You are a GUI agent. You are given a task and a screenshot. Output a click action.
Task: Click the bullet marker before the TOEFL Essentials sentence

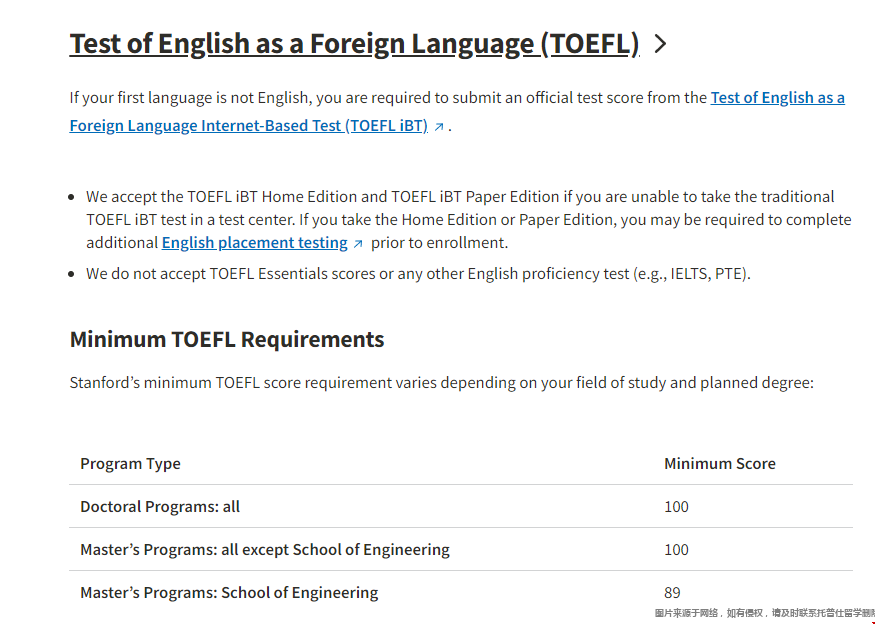pyautogui.click(x=72, y=274)
